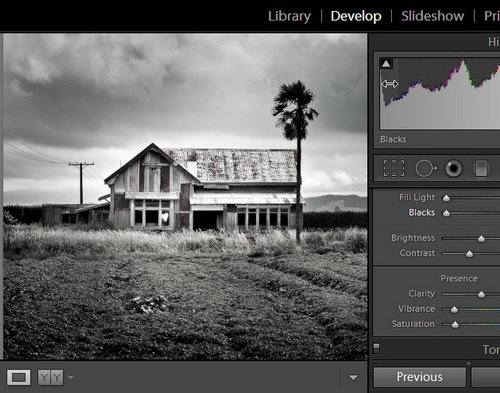Click the old house photo preview
Image resolution: width=500 pixels, height=393 pixels.
point(185,196)
